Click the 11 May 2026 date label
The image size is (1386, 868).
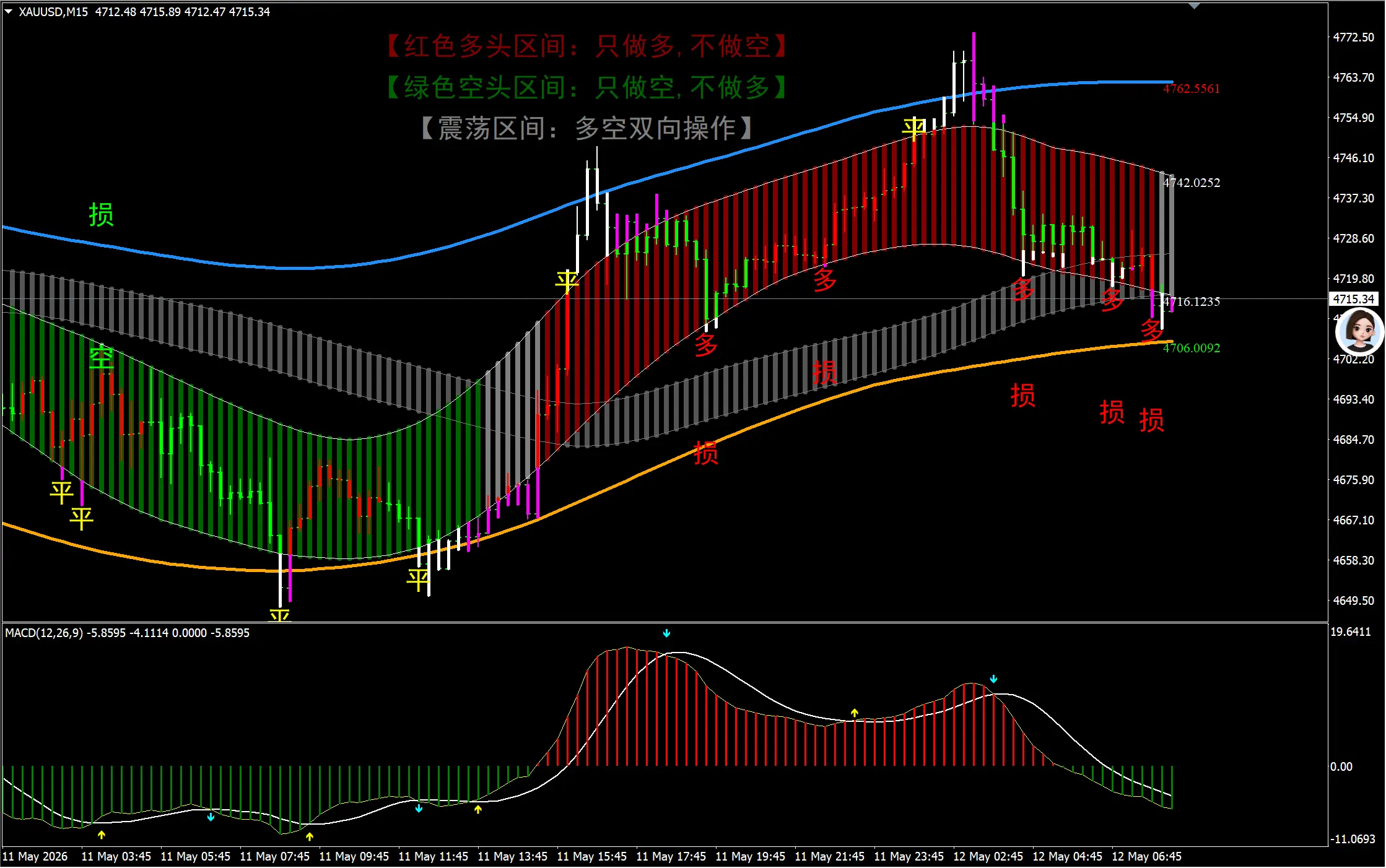pyautogui.click(x=35, y=856)
